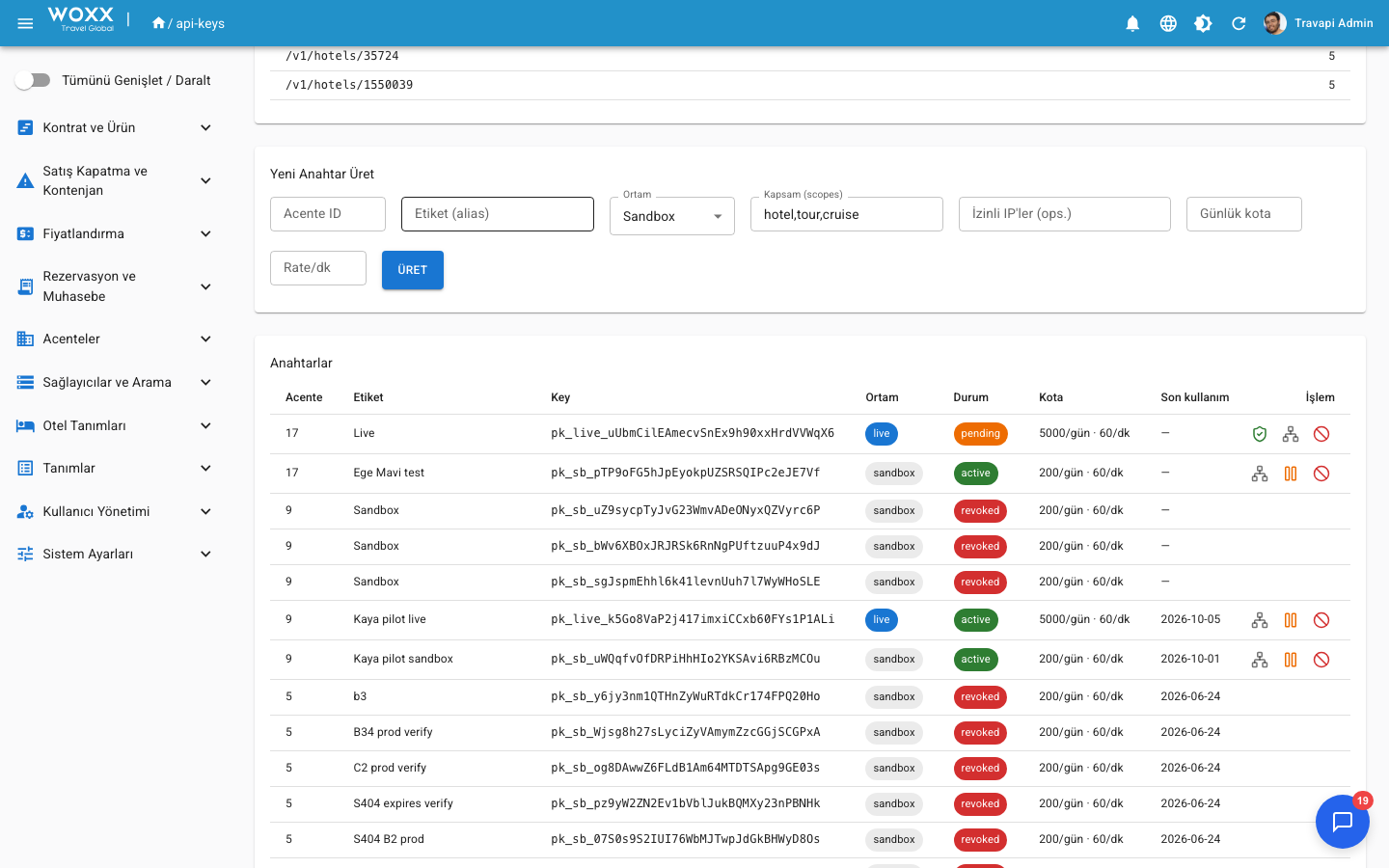Viewport: 1389px width, 868px height.
Task: Switch theme brightness mode
Action: tap(1203, 23)
